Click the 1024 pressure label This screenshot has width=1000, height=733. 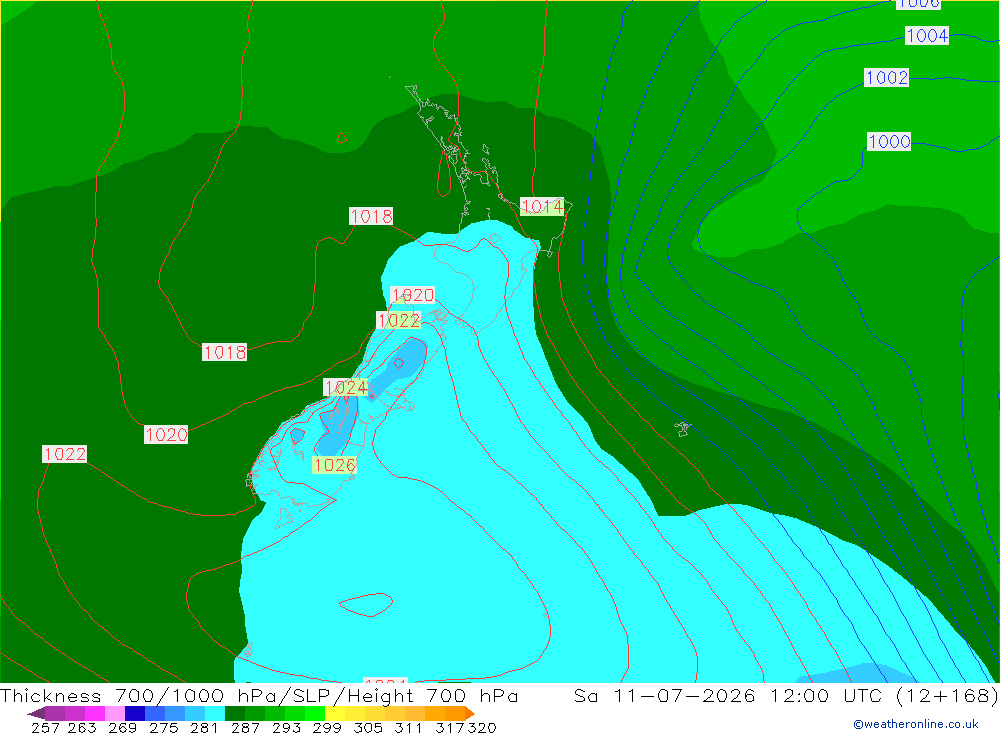(x=346, y=387)
